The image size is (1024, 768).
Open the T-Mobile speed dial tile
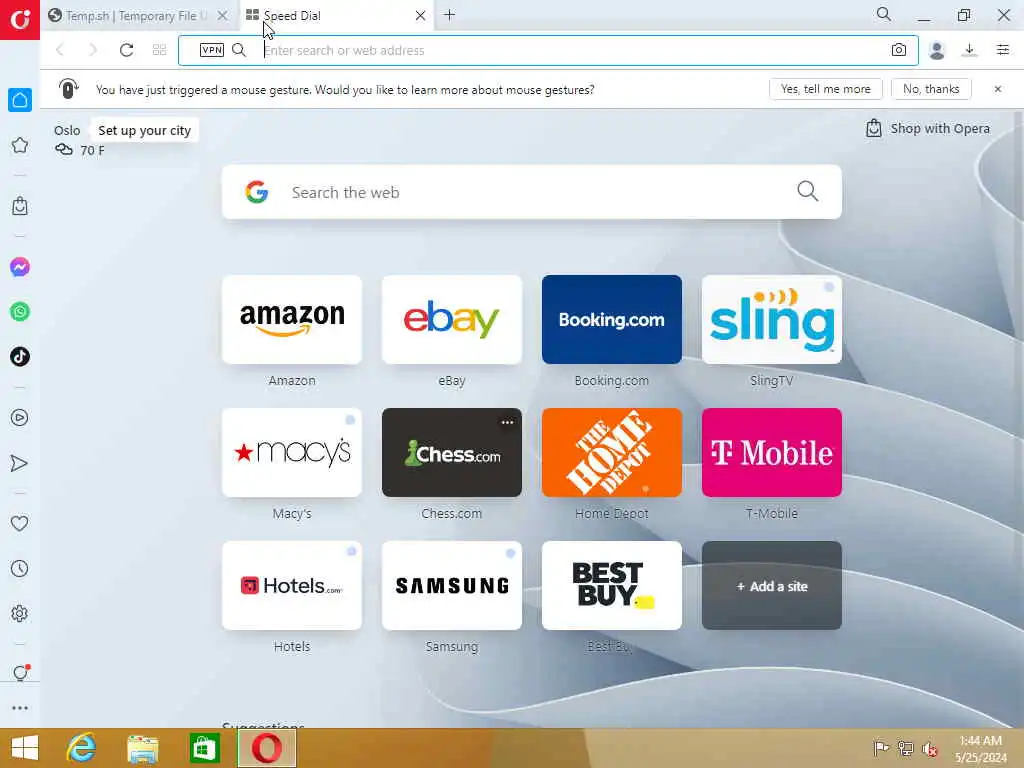click(772, 453)
